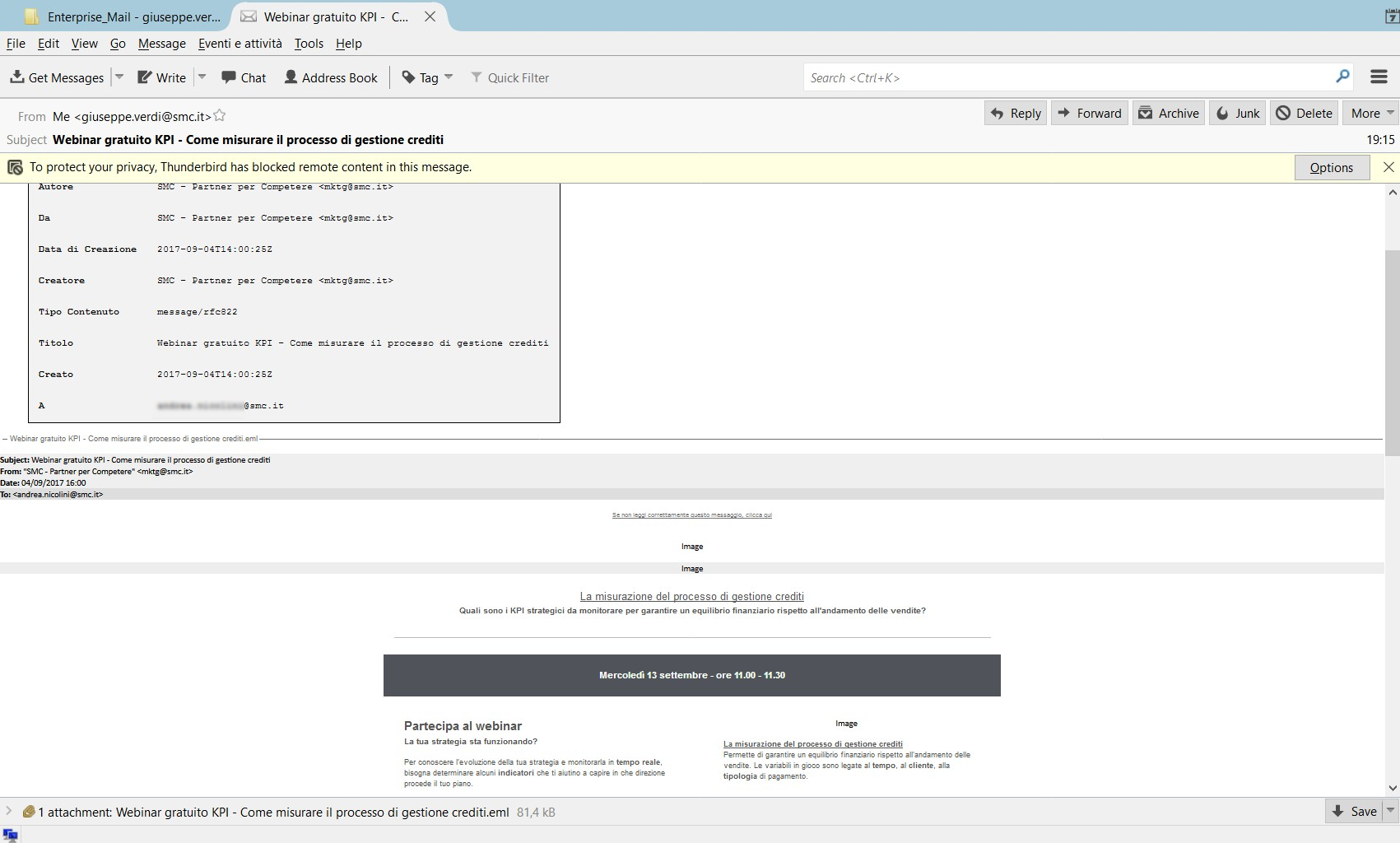Archive this message
The image size is (1400, 843).
(1169, 113)
